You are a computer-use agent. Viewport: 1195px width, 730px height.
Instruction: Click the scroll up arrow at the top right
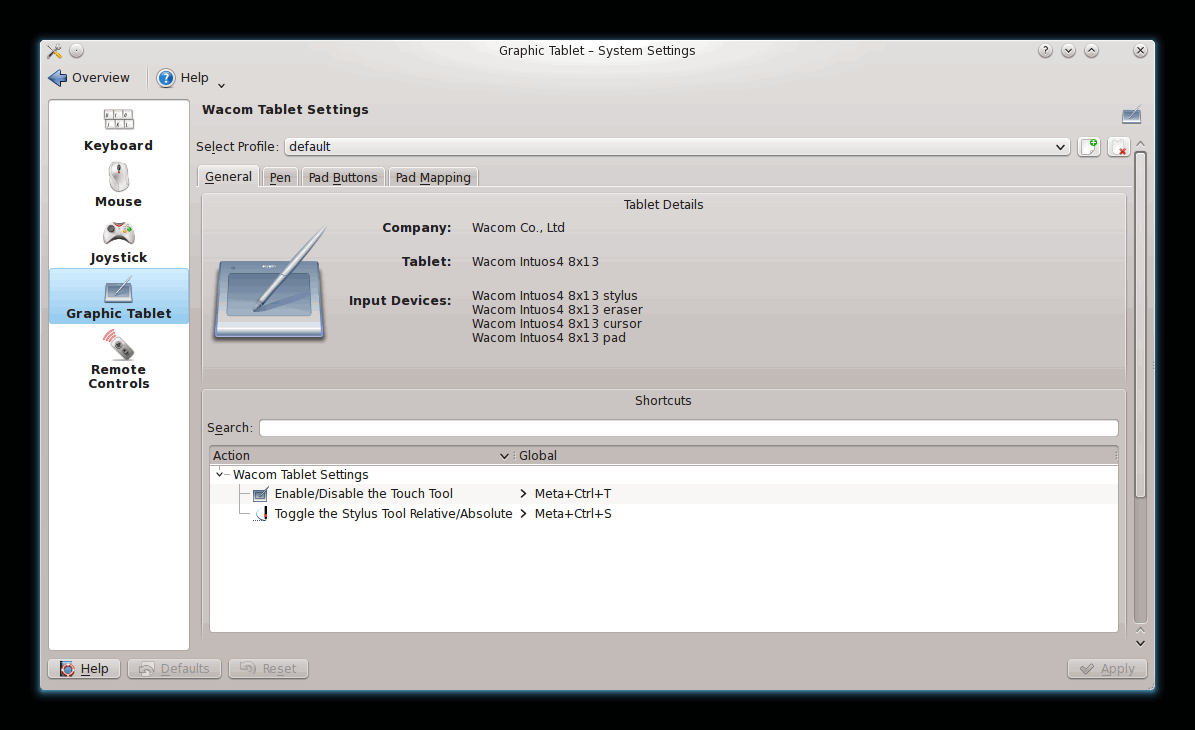point(1140,143)
